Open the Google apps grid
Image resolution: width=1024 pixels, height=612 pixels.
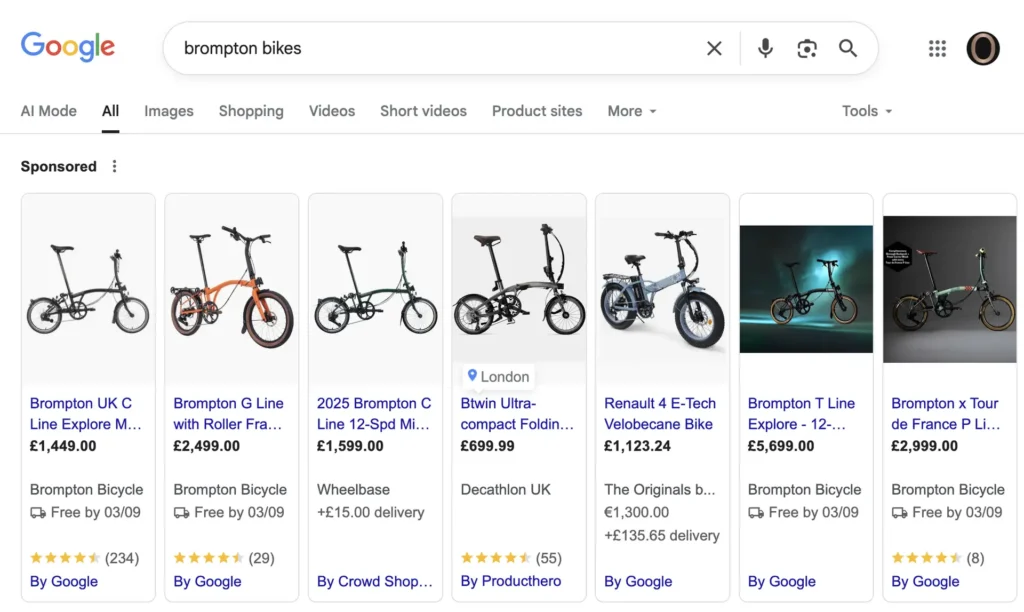pyautogui.click(x=937, y=48)
